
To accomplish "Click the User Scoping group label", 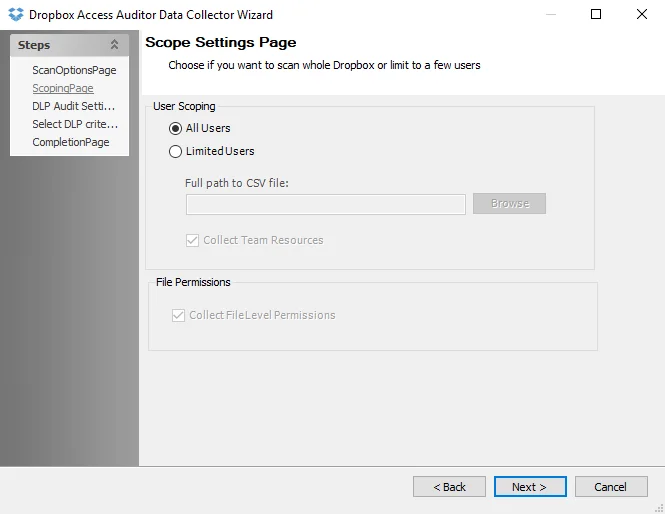I will coord(184,106).
